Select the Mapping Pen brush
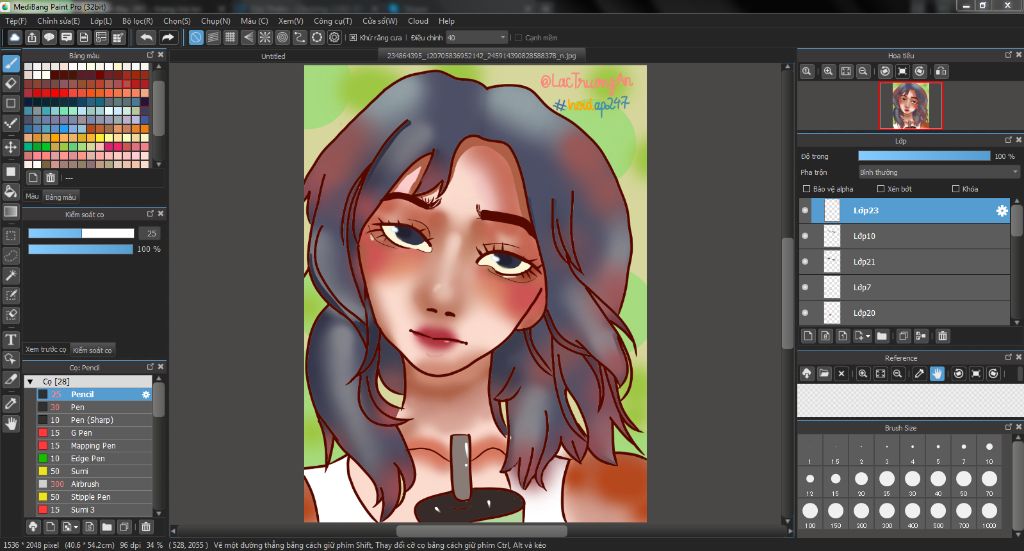The width and height of the screenshot is (1024, 551). [94, 445]
